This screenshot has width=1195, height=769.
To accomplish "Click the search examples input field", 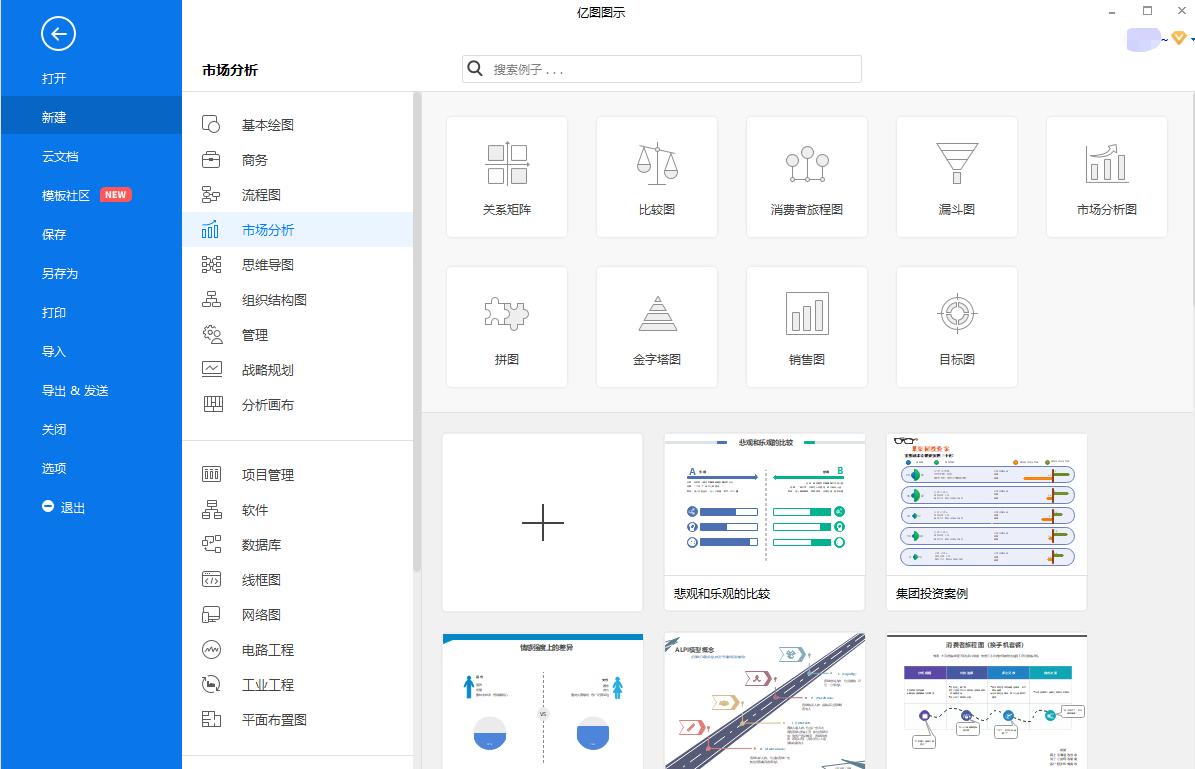I will click(660, 68).
